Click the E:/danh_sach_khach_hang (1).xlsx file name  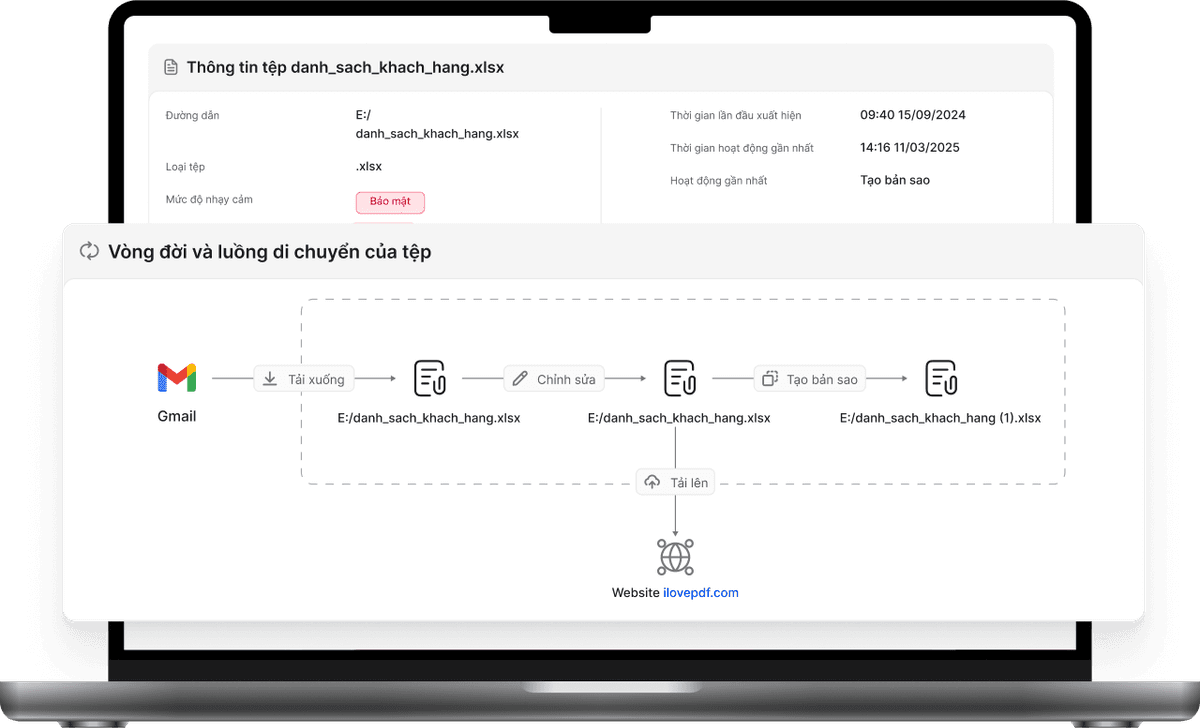coord(940,418)
